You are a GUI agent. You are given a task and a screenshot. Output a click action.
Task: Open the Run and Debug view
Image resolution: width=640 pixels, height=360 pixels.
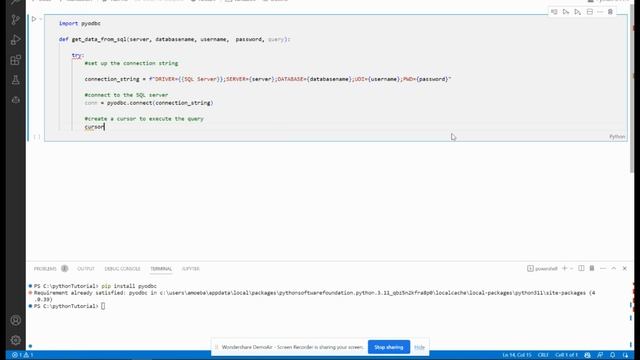(16, 40)
